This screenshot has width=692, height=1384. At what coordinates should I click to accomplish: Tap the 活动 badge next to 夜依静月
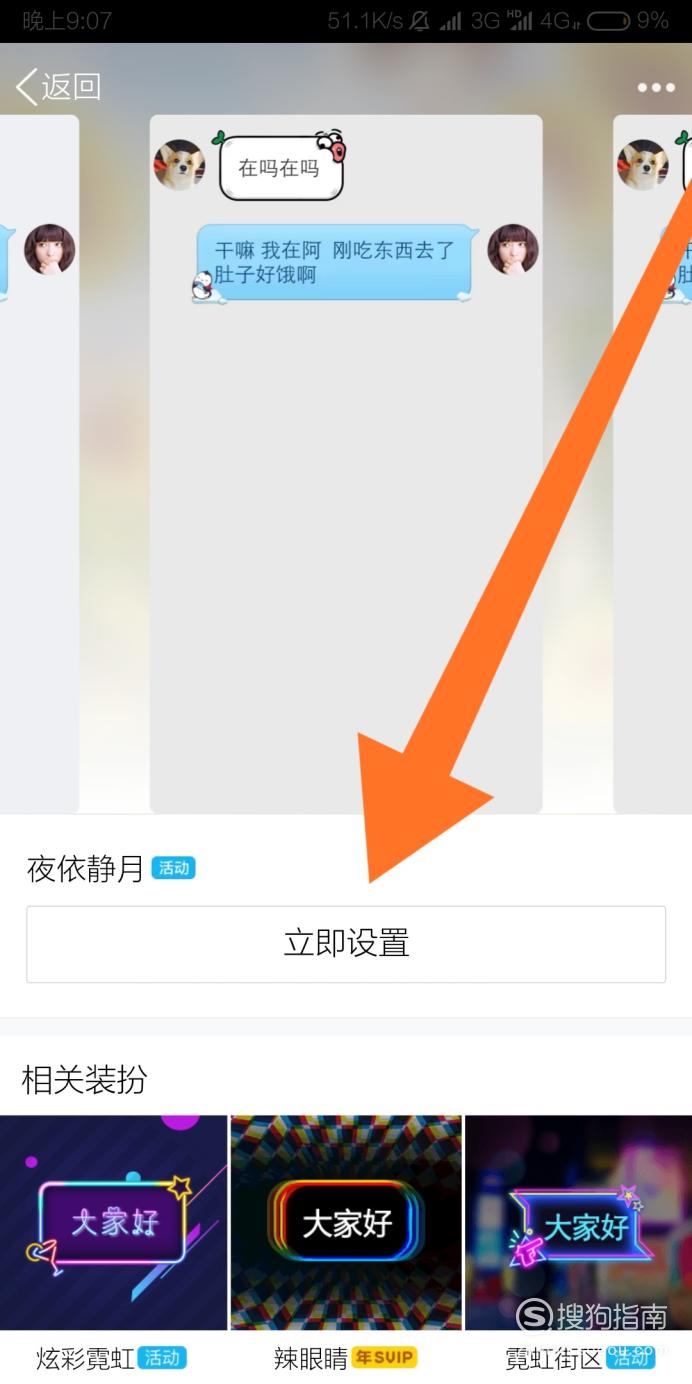click(174, 868)
